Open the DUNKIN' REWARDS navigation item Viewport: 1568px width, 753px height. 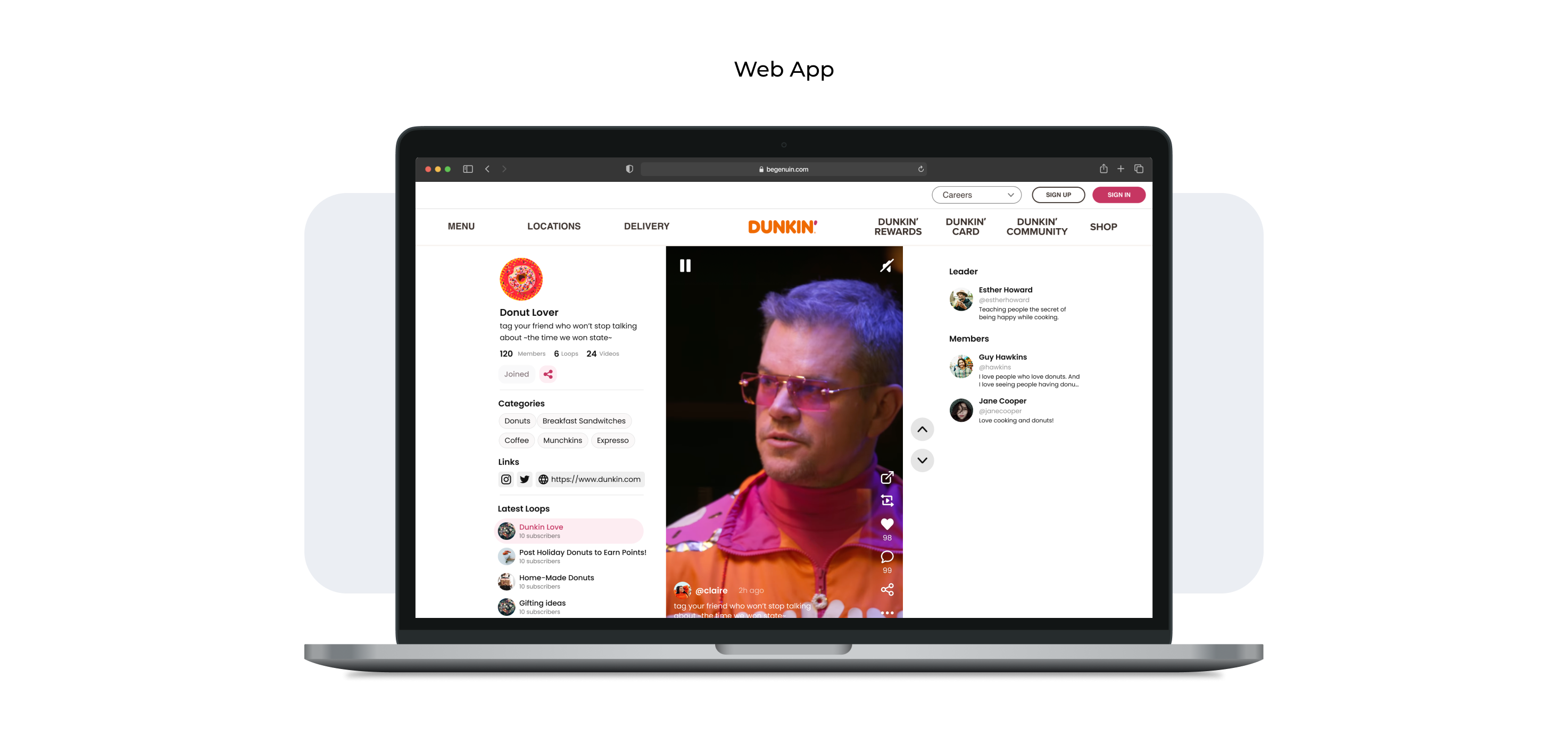coord(898,227)
